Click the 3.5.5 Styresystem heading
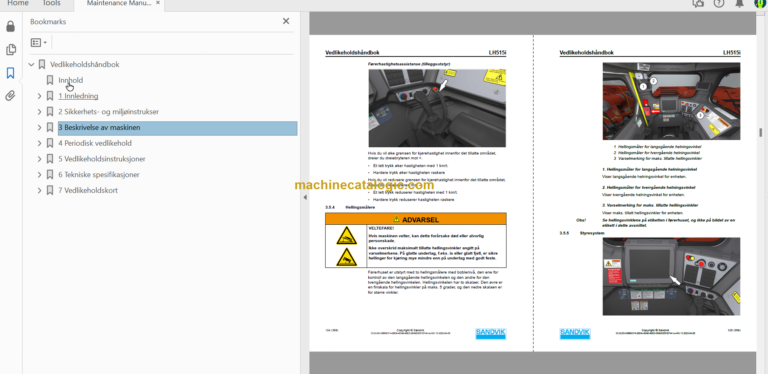The width and height of the screenshot is (768, 374). pos(582,233)
